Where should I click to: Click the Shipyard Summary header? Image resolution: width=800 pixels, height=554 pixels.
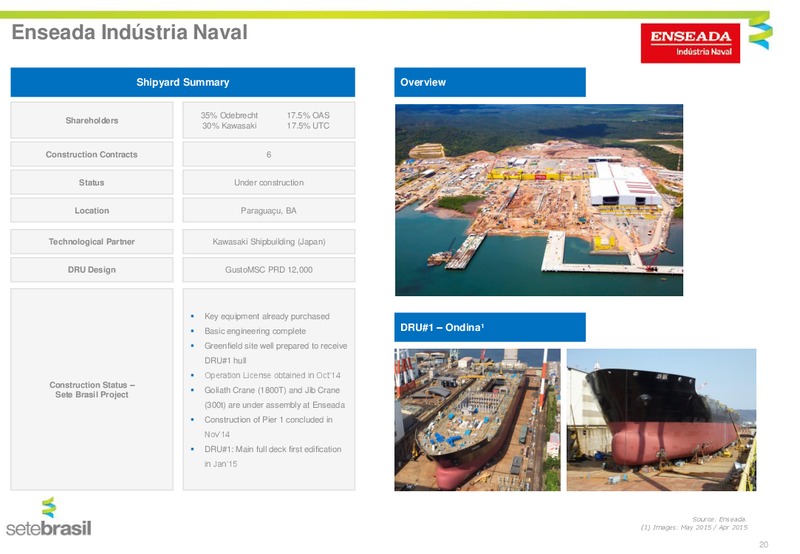click(183, 82)
